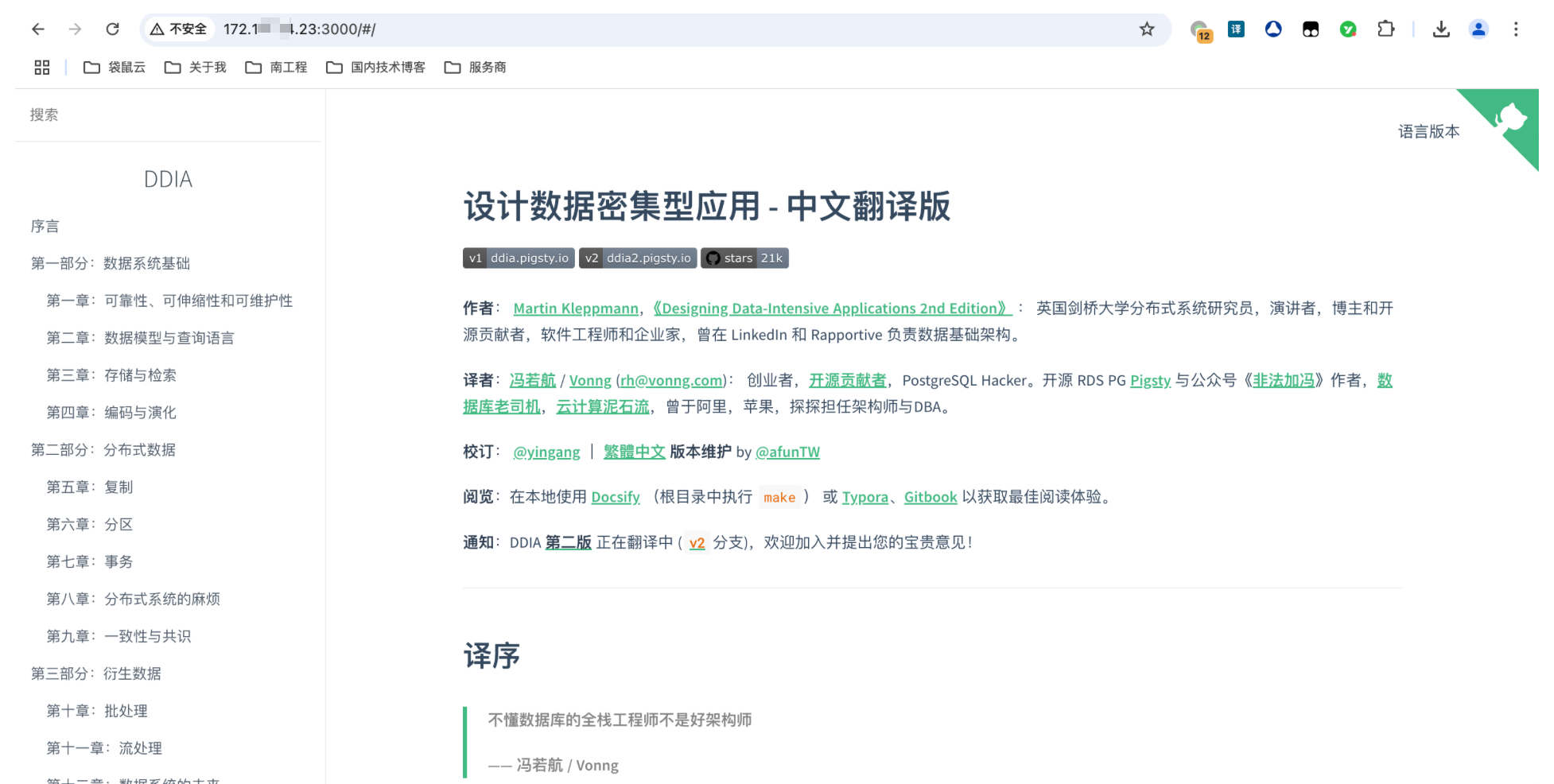Click the 繁體中文 version link
This screenshot has height=784, width=1554.
coord(634,452)
